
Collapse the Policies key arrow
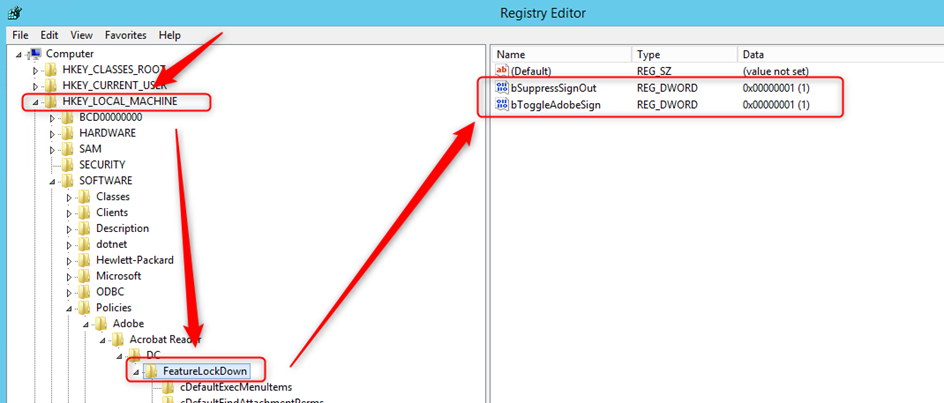point(70,308)
